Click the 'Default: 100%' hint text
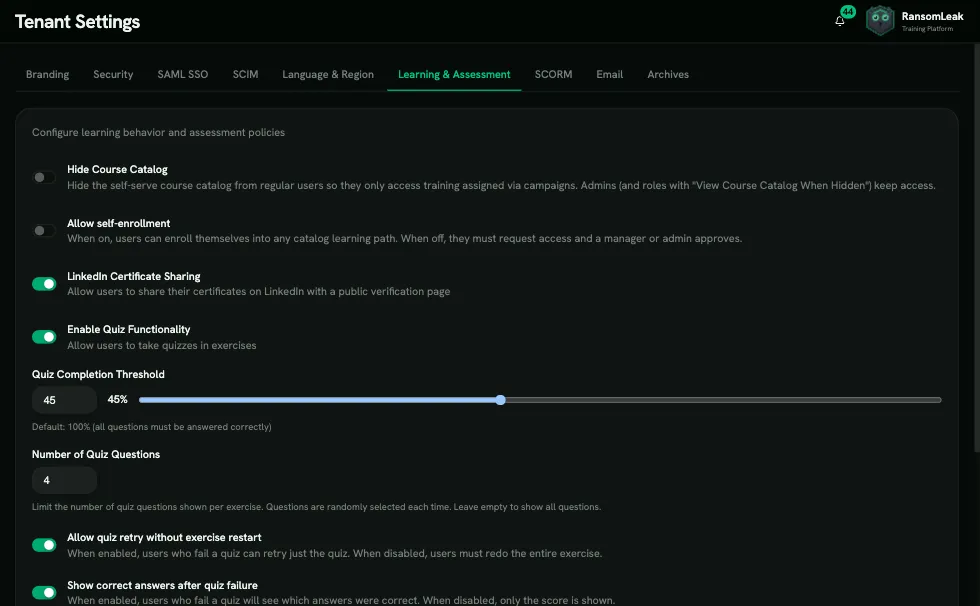Viewport: 980px width, 606px height. click(x=152, y=427)
